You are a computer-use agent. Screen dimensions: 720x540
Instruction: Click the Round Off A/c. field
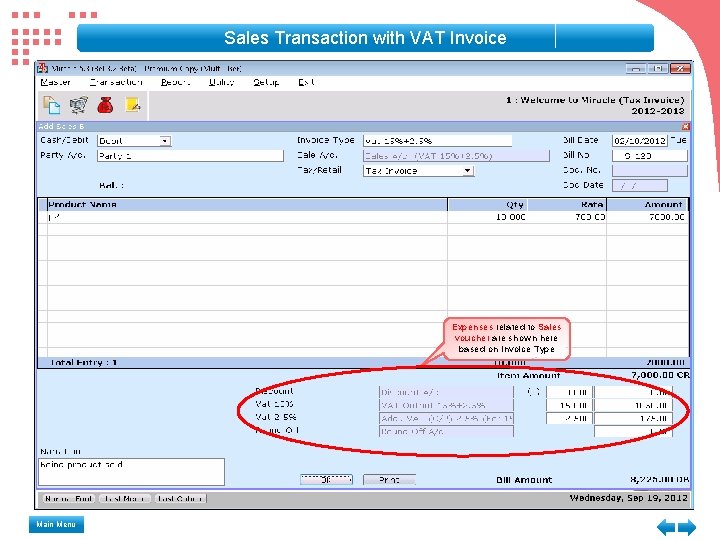click(x=446, y=431)
